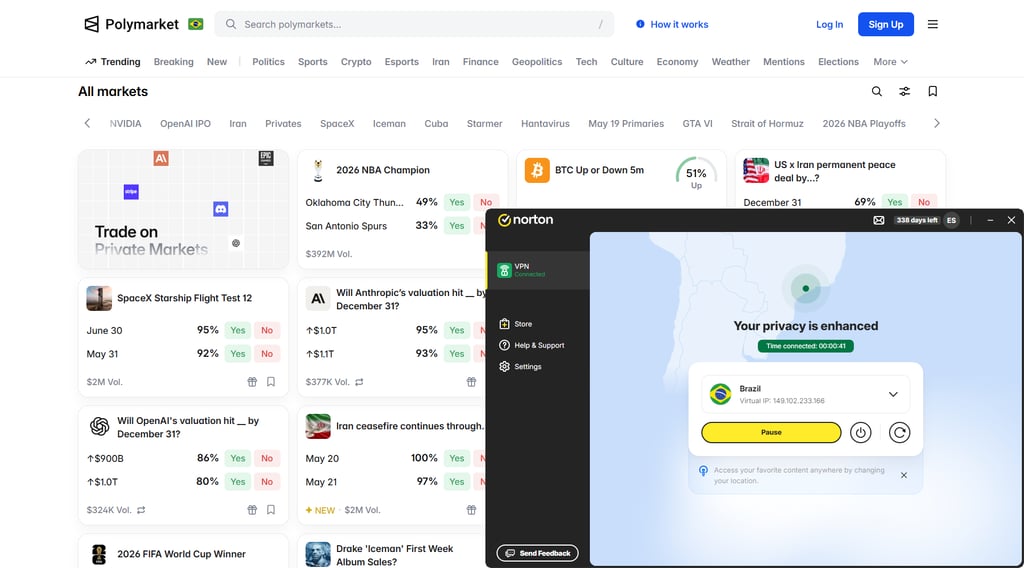This screenshot has height=568, width=1024.
Task: Click the Log In link
Action: [x=829, y=24]
